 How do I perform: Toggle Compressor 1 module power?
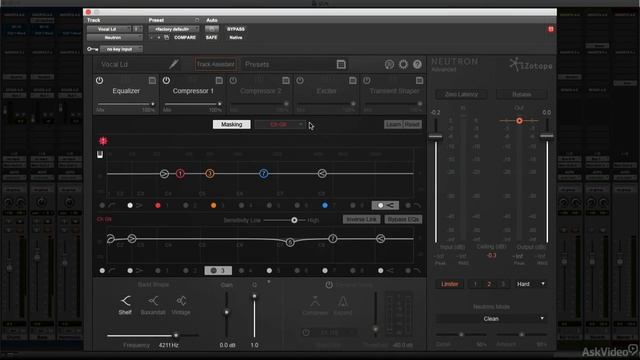point(166,80)
